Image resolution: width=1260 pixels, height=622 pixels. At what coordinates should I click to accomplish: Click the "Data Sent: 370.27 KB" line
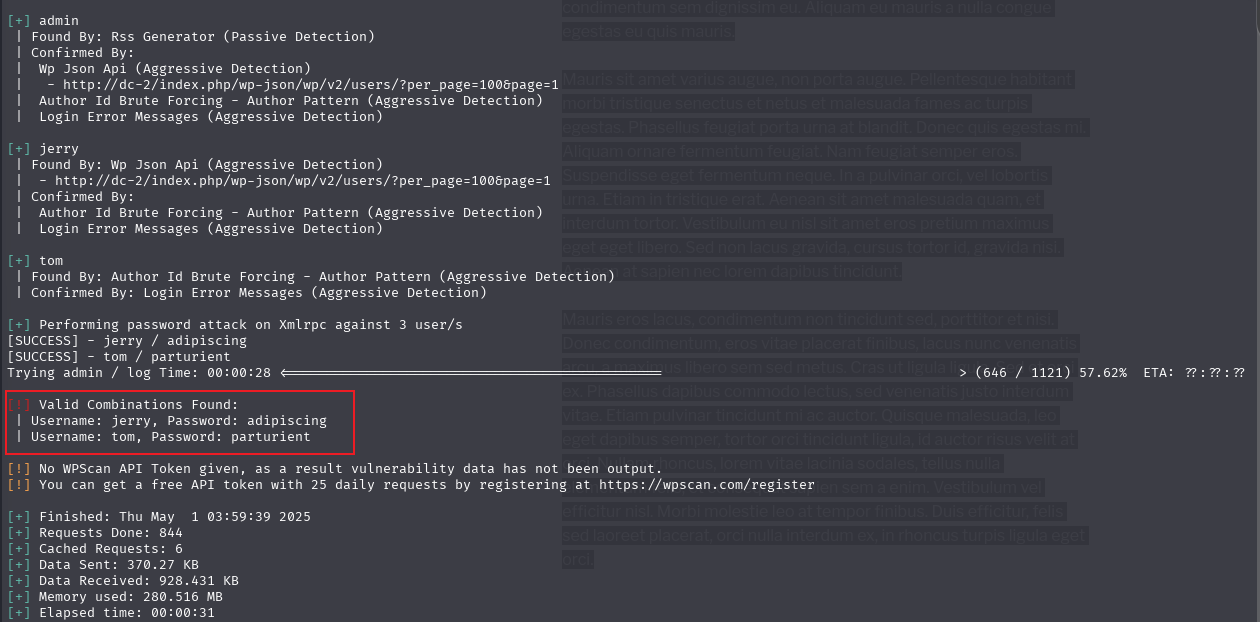(x=103, y=565)
